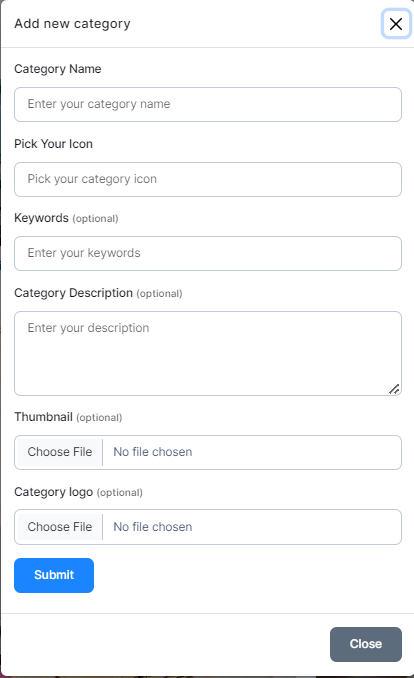Click the Category Name label

tap(58, 69)
